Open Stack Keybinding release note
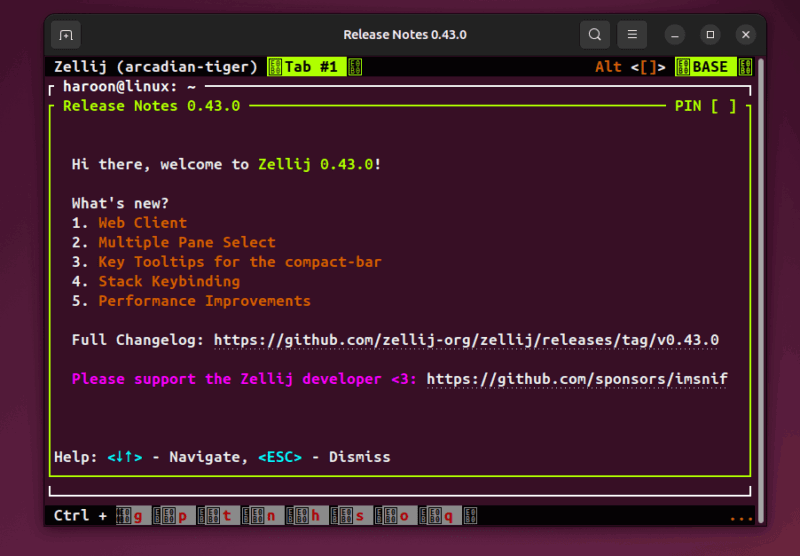The height and width of the screenshot is (556, 800). coord(169,282)
